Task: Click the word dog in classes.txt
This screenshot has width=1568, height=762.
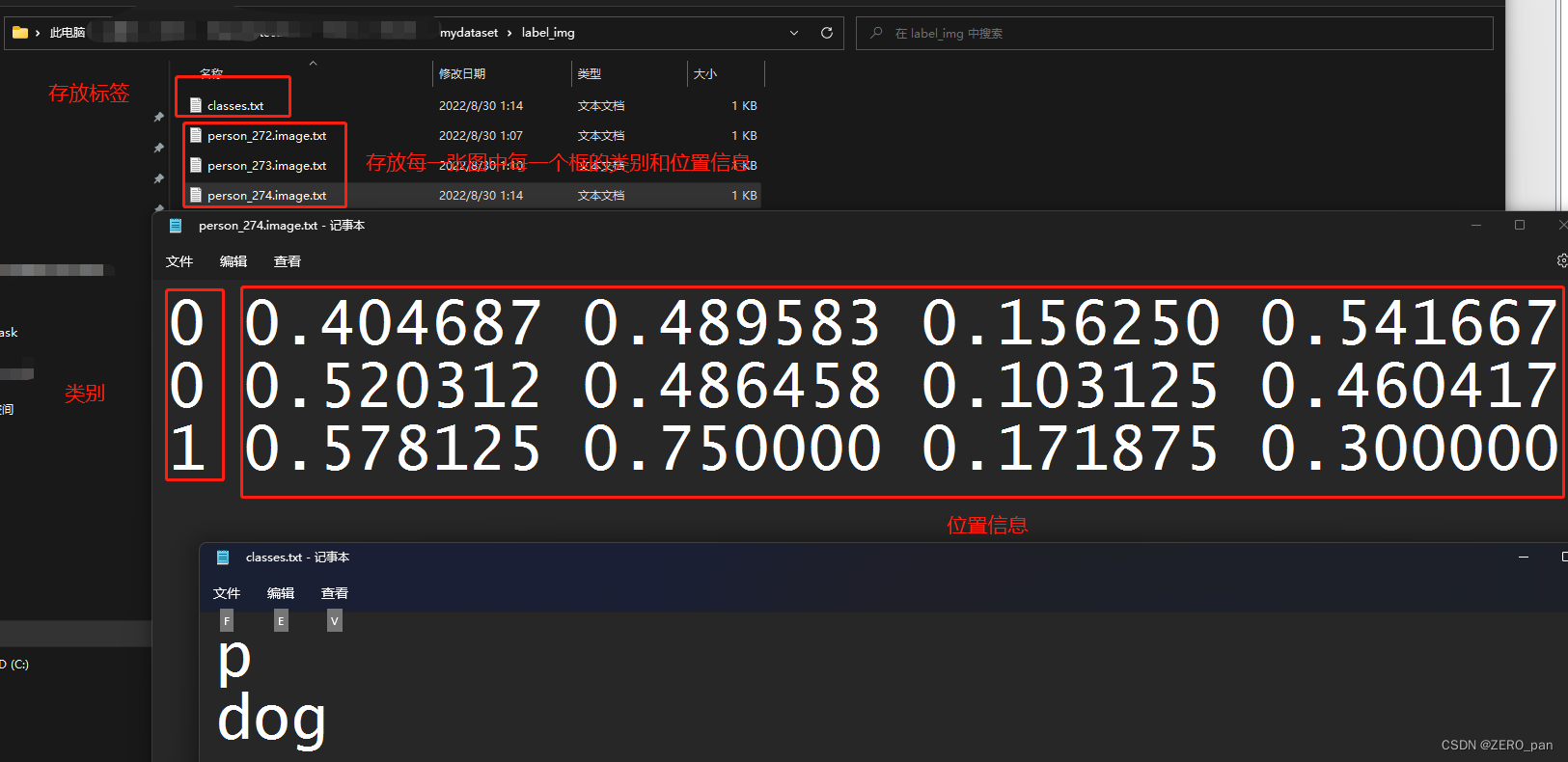Action: point(272,721)
